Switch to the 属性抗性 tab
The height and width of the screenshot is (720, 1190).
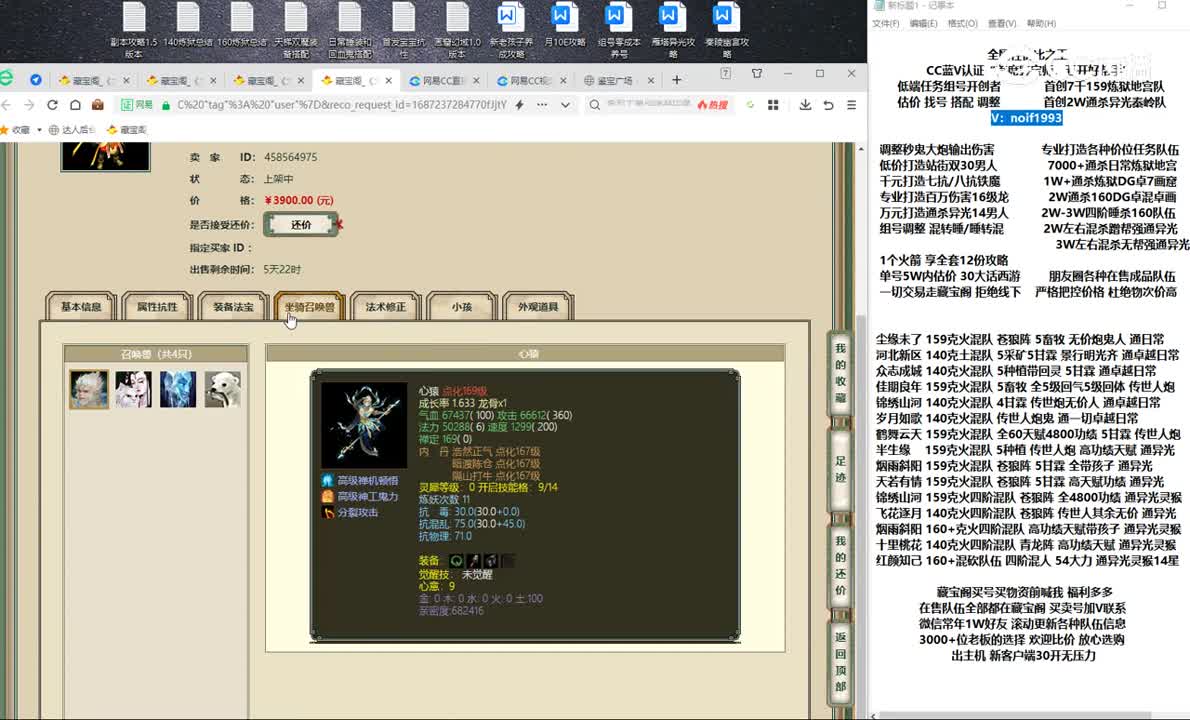pos(157,307)
